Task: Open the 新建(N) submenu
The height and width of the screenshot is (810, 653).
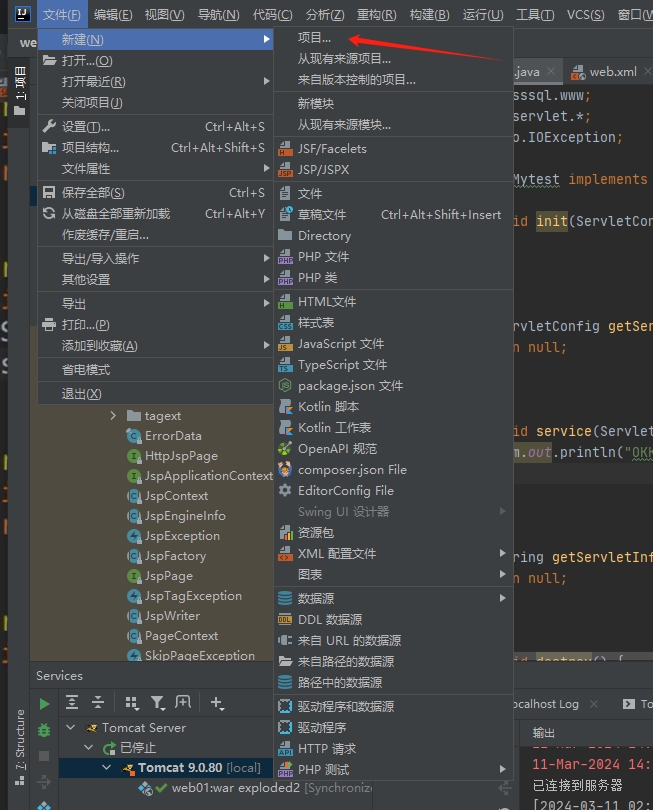Action: (156, 39)
